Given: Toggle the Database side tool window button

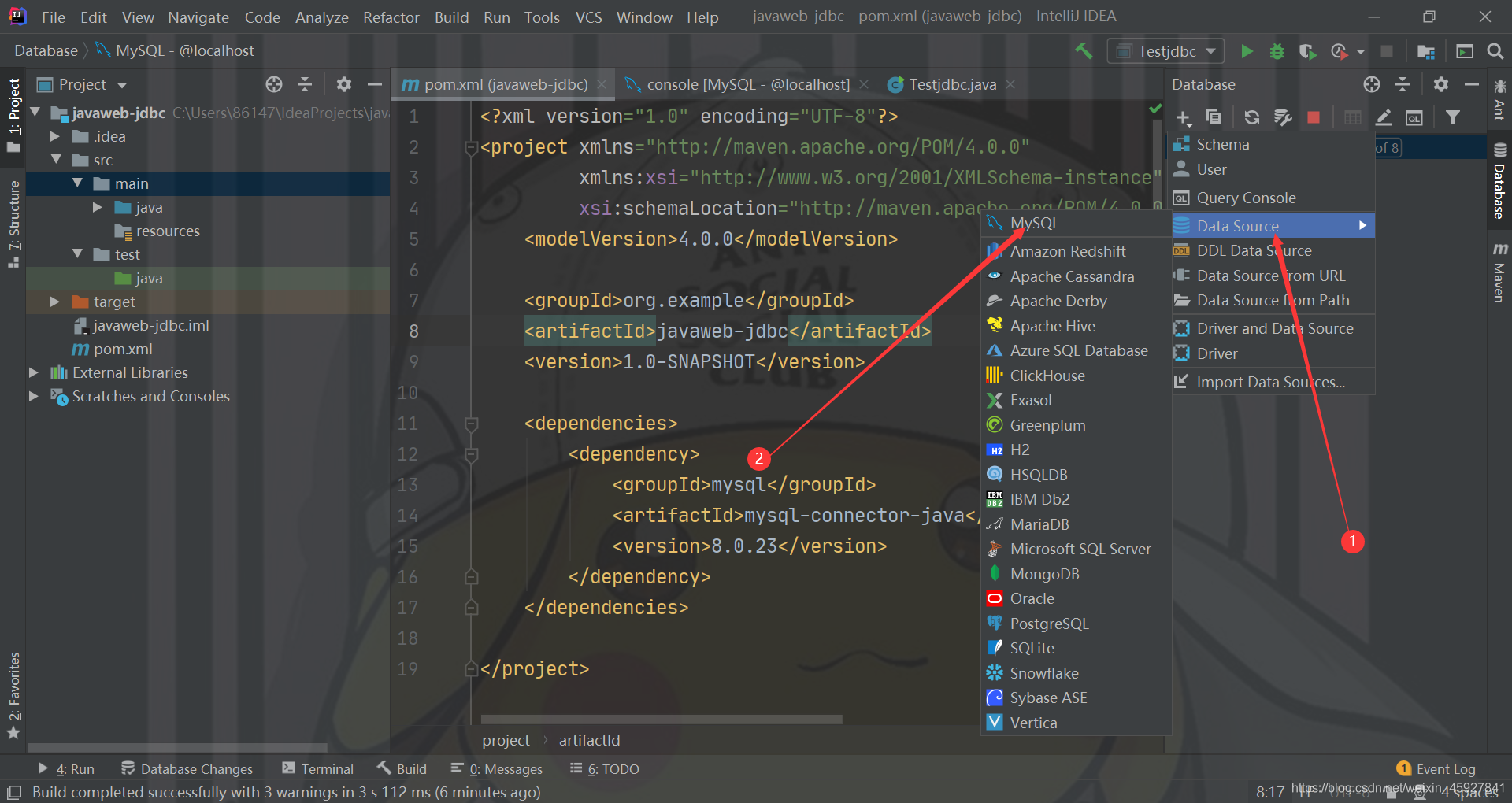Looking at the screenshot, I should (x=1499, y=181).
